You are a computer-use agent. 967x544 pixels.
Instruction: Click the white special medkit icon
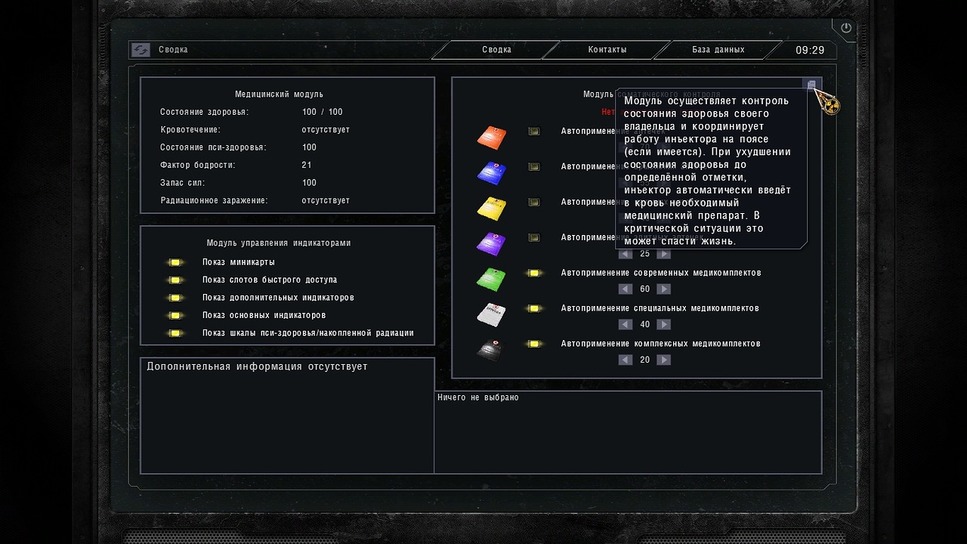(492, 315)
